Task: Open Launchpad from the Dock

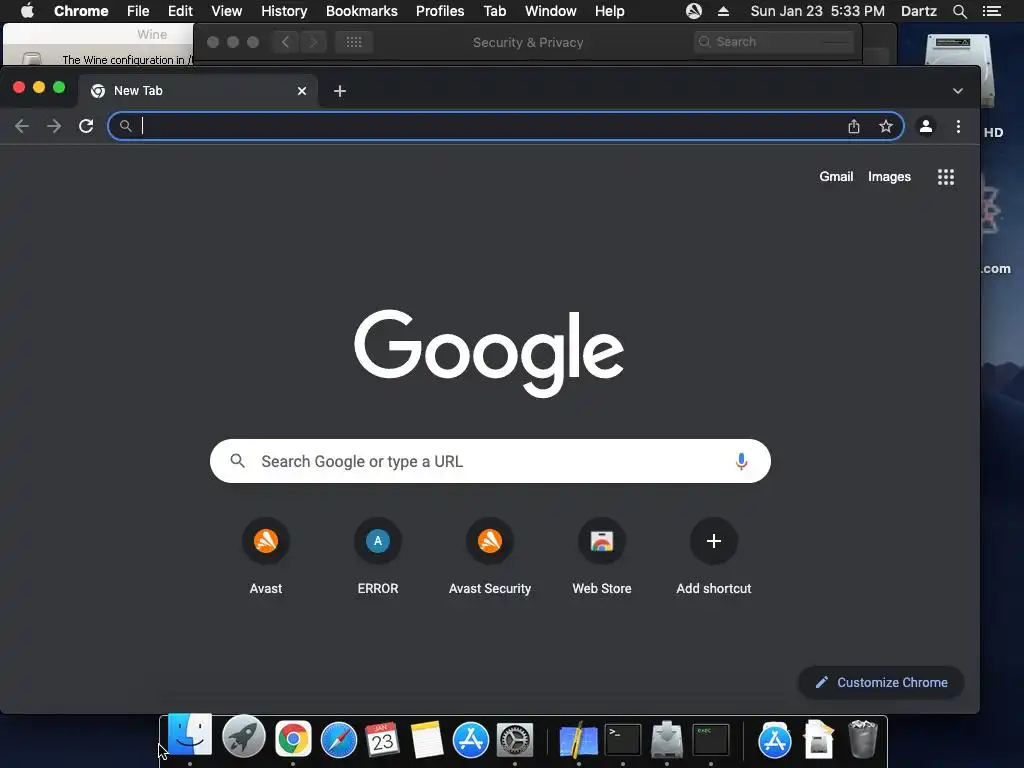Action: (x=244, y=738)
